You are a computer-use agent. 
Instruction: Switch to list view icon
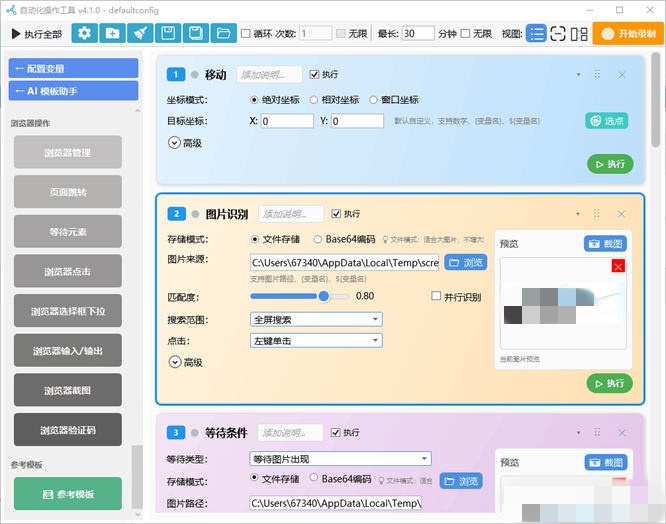536,34
